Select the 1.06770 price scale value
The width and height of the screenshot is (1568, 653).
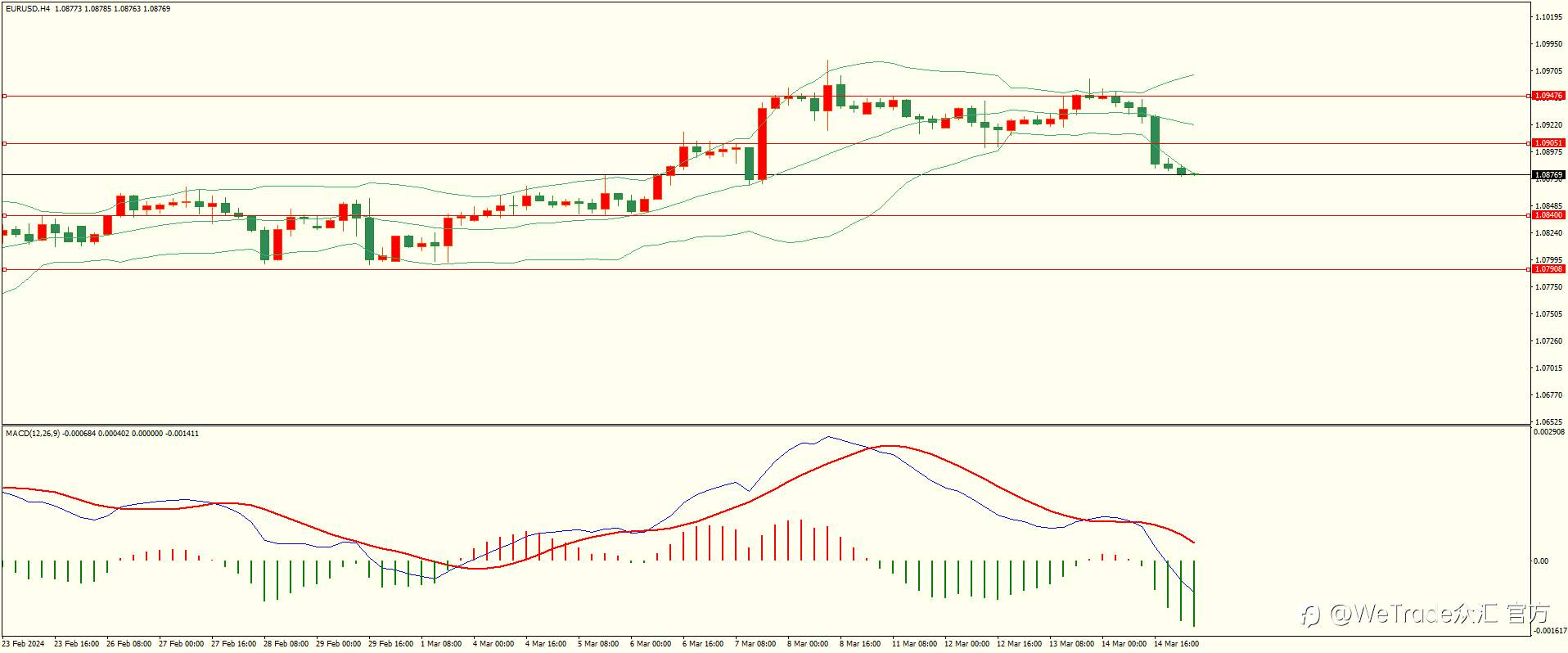point(1549,395)
